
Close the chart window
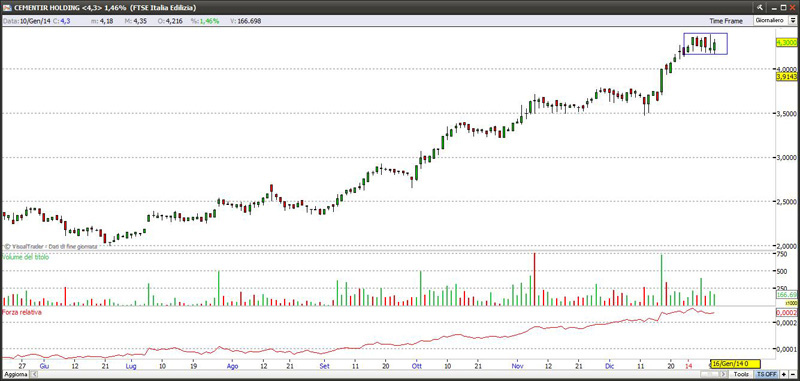[x=793, y=7]
